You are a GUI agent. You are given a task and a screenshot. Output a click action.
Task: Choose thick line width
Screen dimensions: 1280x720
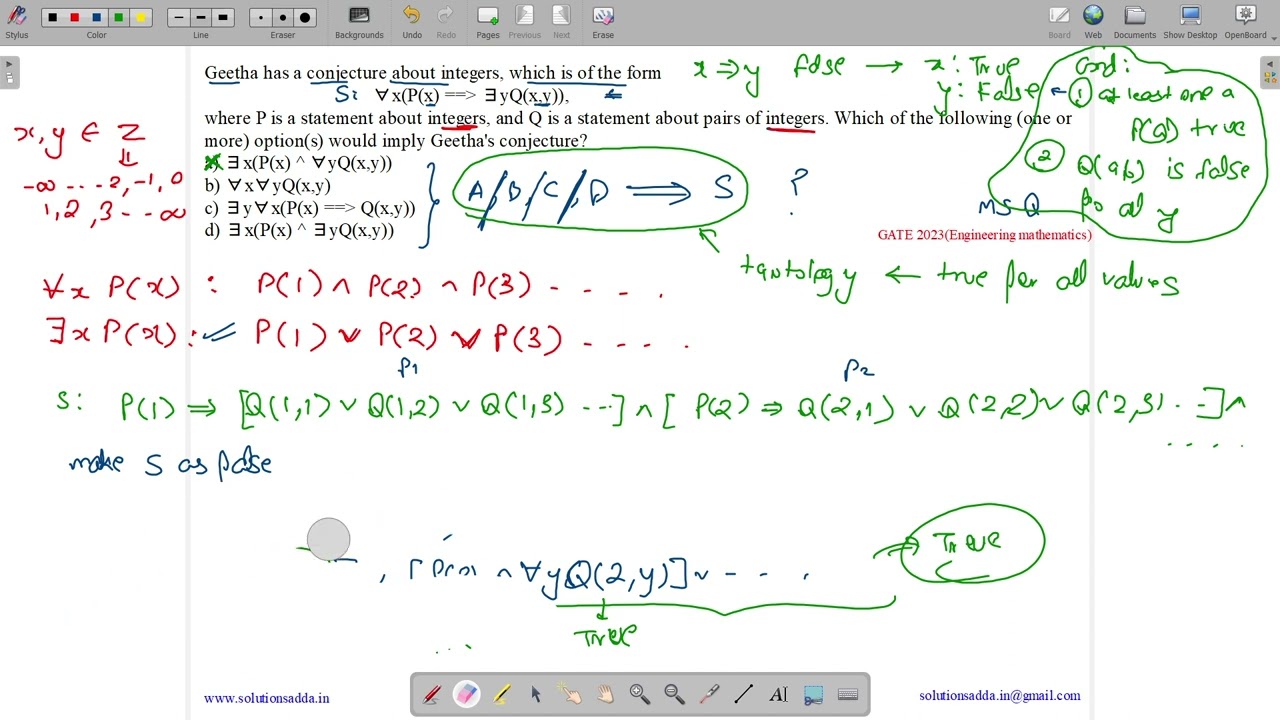coord(223,17)
